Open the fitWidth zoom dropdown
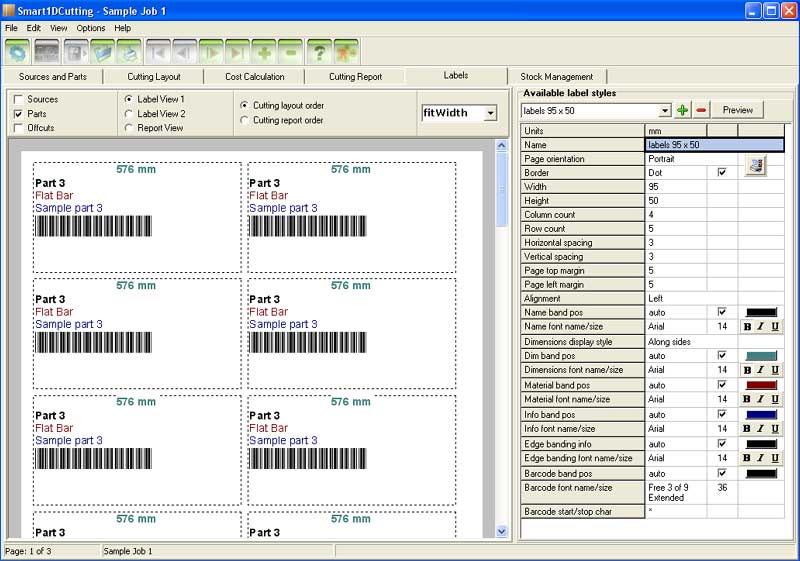The height and width of the screenshot is (561, 800). [490, 113]
